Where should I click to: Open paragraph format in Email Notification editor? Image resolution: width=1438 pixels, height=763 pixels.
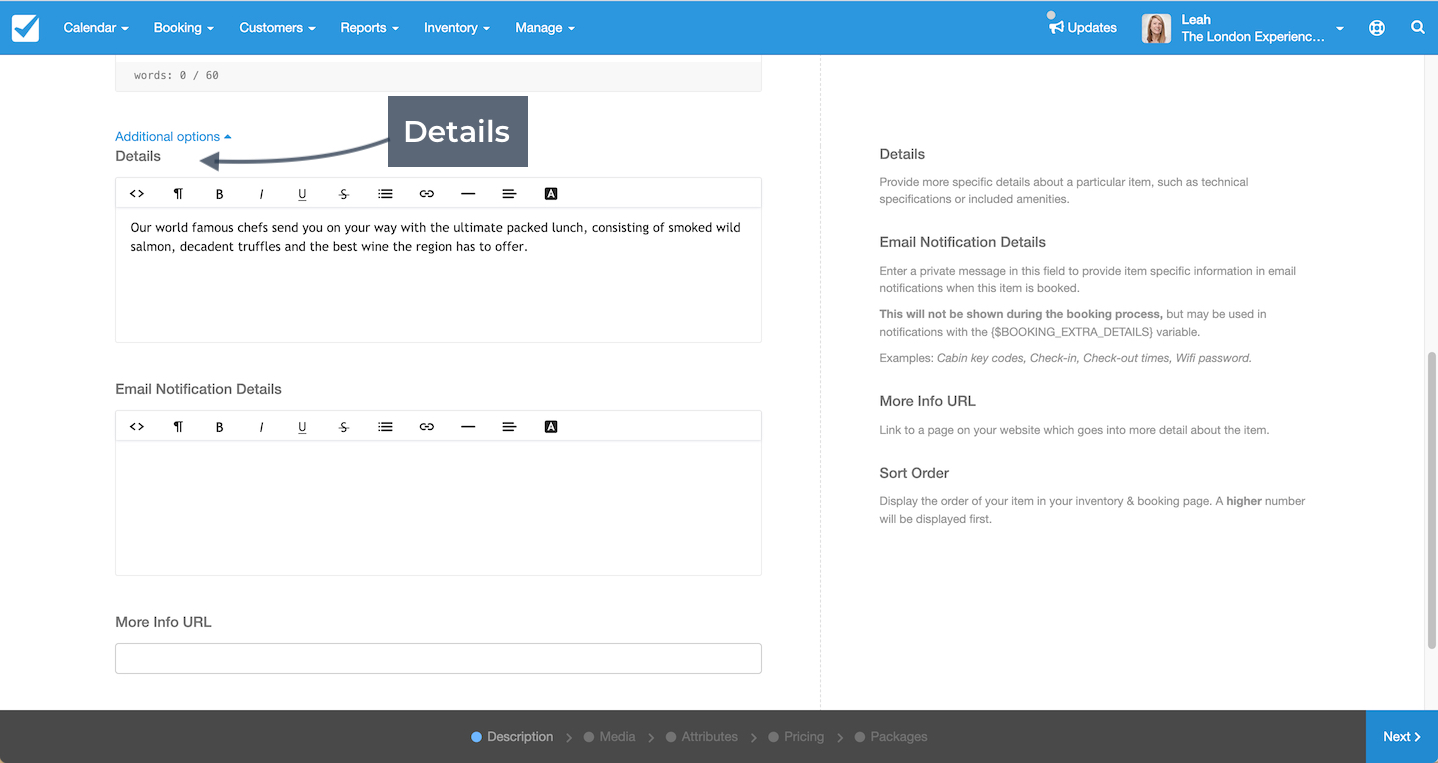178,427
